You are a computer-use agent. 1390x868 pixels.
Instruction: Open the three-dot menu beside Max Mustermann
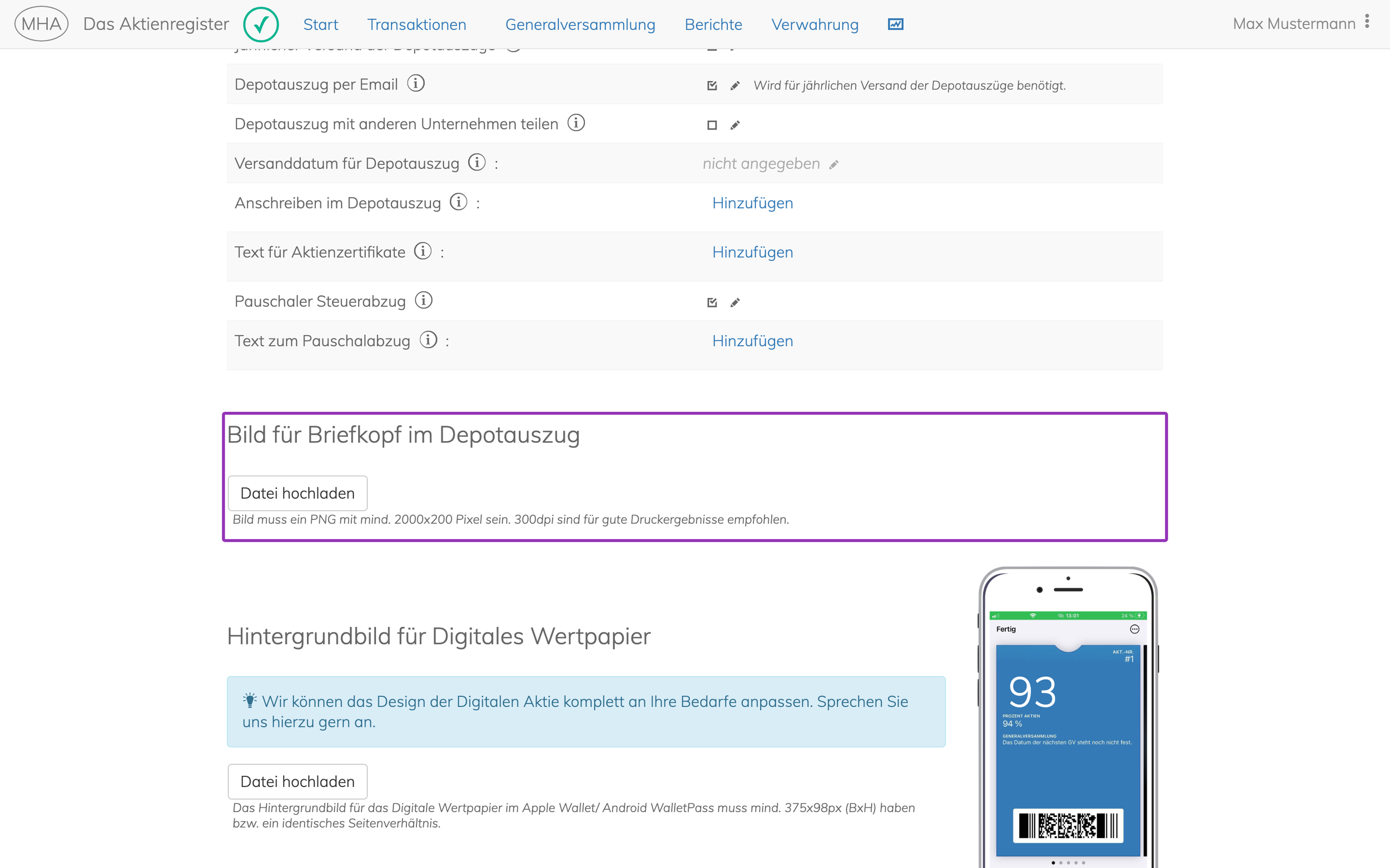point(1367,21)
